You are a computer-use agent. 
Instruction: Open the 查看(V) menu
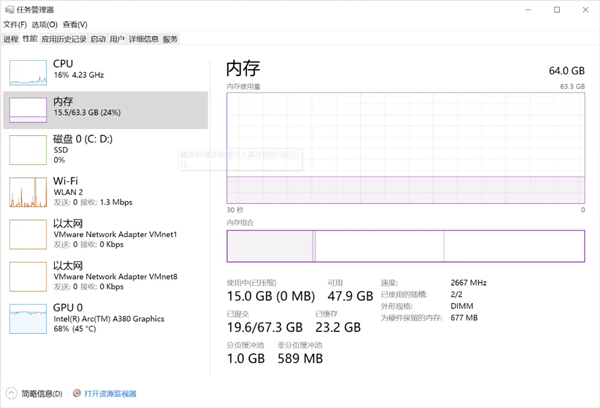point(75,24)
